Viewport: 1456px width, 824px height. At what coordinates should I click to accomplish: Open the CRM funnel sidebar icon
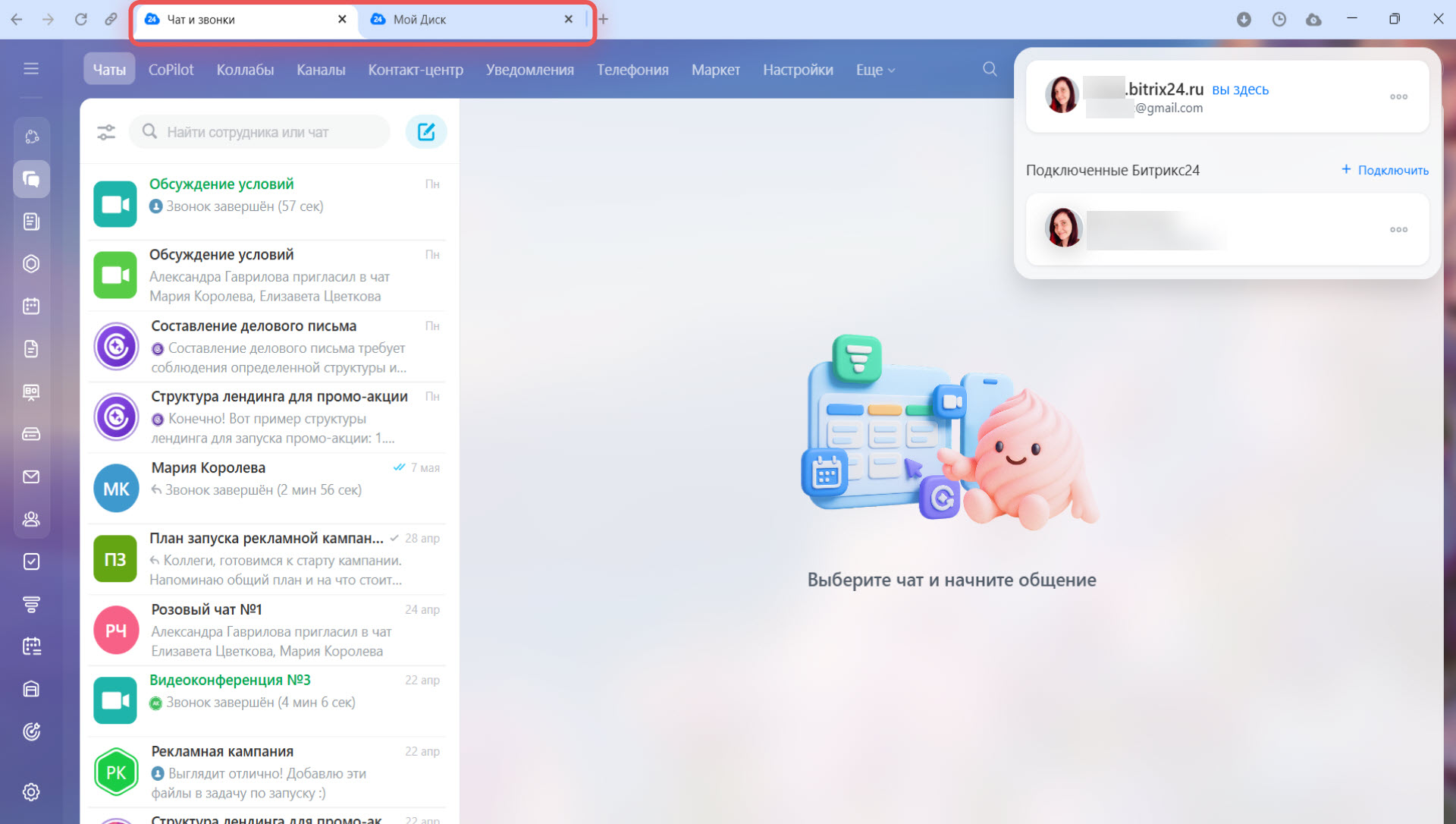(31, 604)
